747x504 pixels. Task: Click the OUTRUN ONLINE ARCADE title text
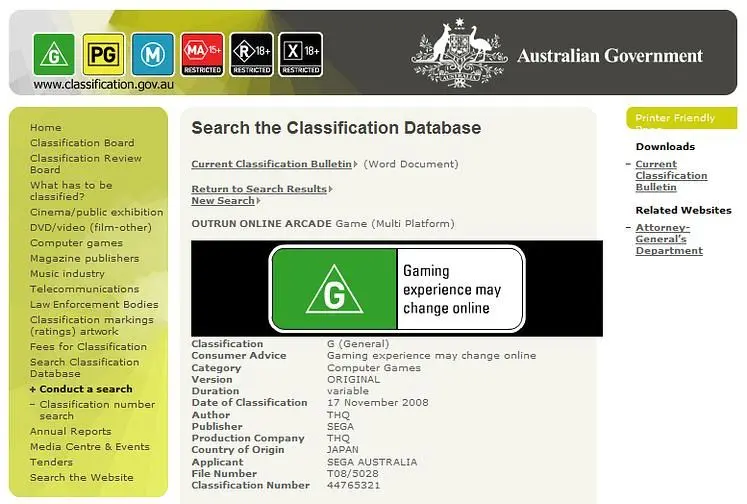point(262,223)
